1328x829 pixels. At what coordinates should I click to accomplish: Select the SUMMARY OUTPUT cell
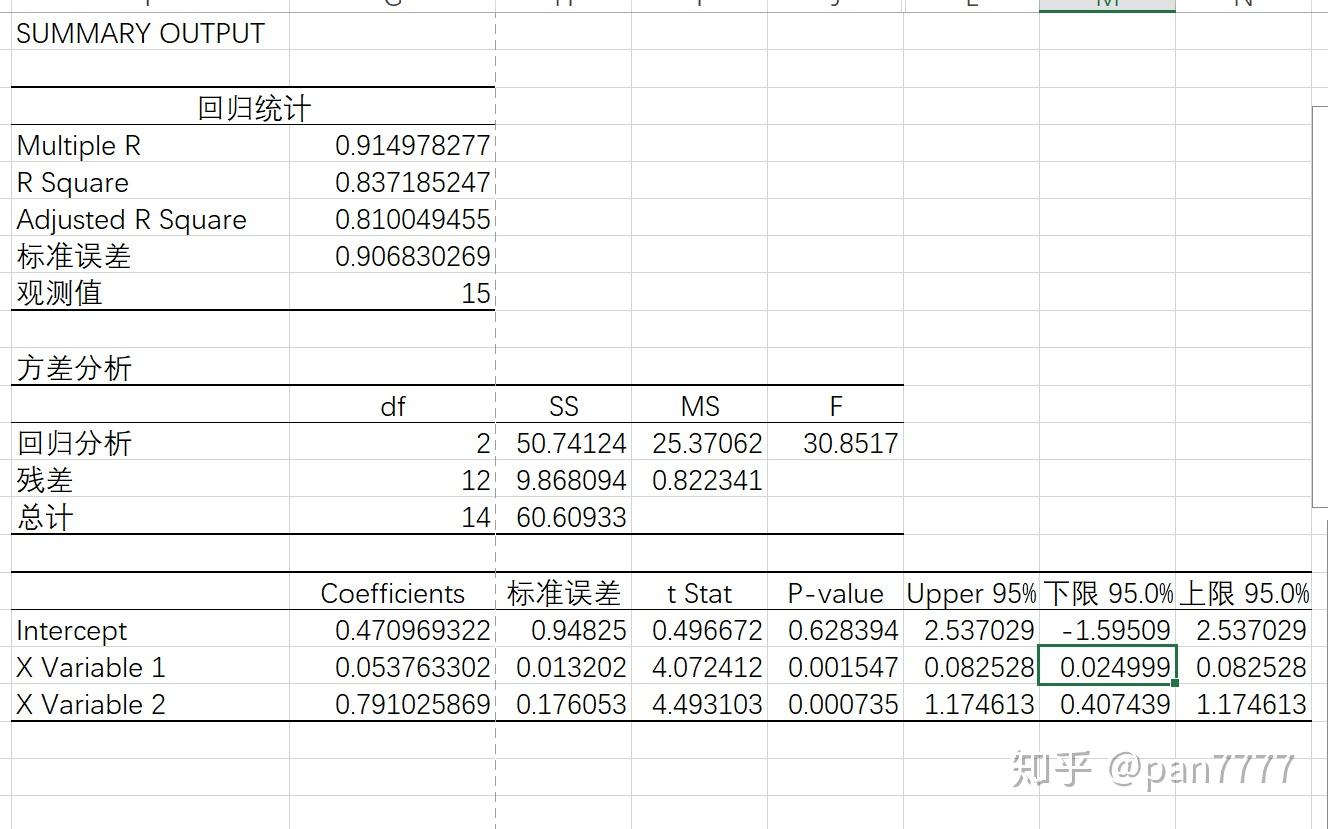pyautogui.click(x=141, y=33)
